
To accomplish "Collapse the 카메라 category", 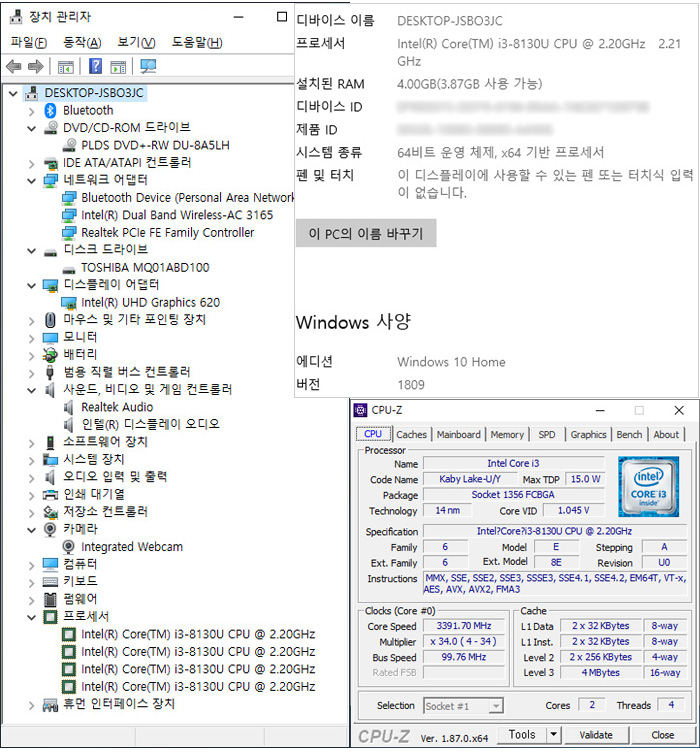I will (32, 530).
